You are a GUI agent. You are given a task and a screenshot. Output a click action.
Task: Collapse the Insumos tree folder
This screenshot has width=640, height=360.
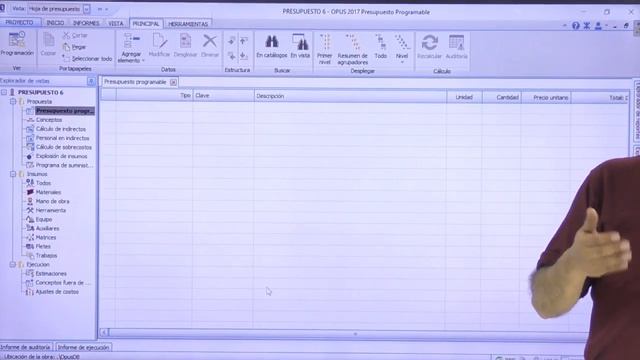click(x=13, y=174)
